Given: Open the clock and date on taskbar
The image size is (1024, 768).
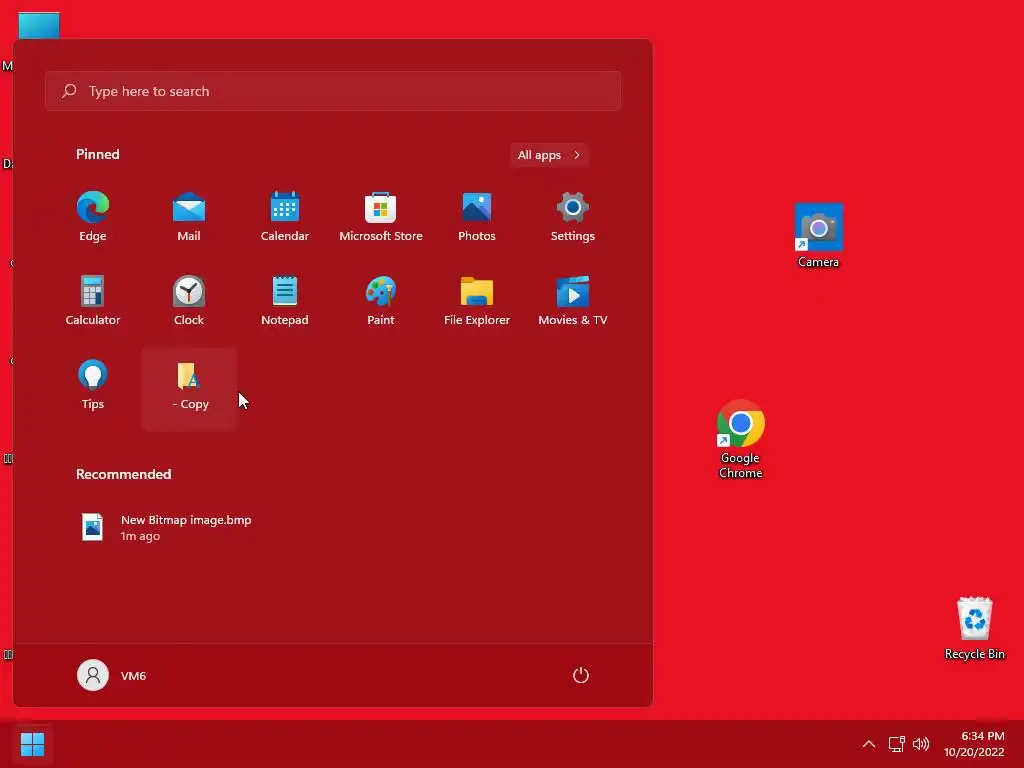Looking at the screenshot, I should [x=974, y=744].
